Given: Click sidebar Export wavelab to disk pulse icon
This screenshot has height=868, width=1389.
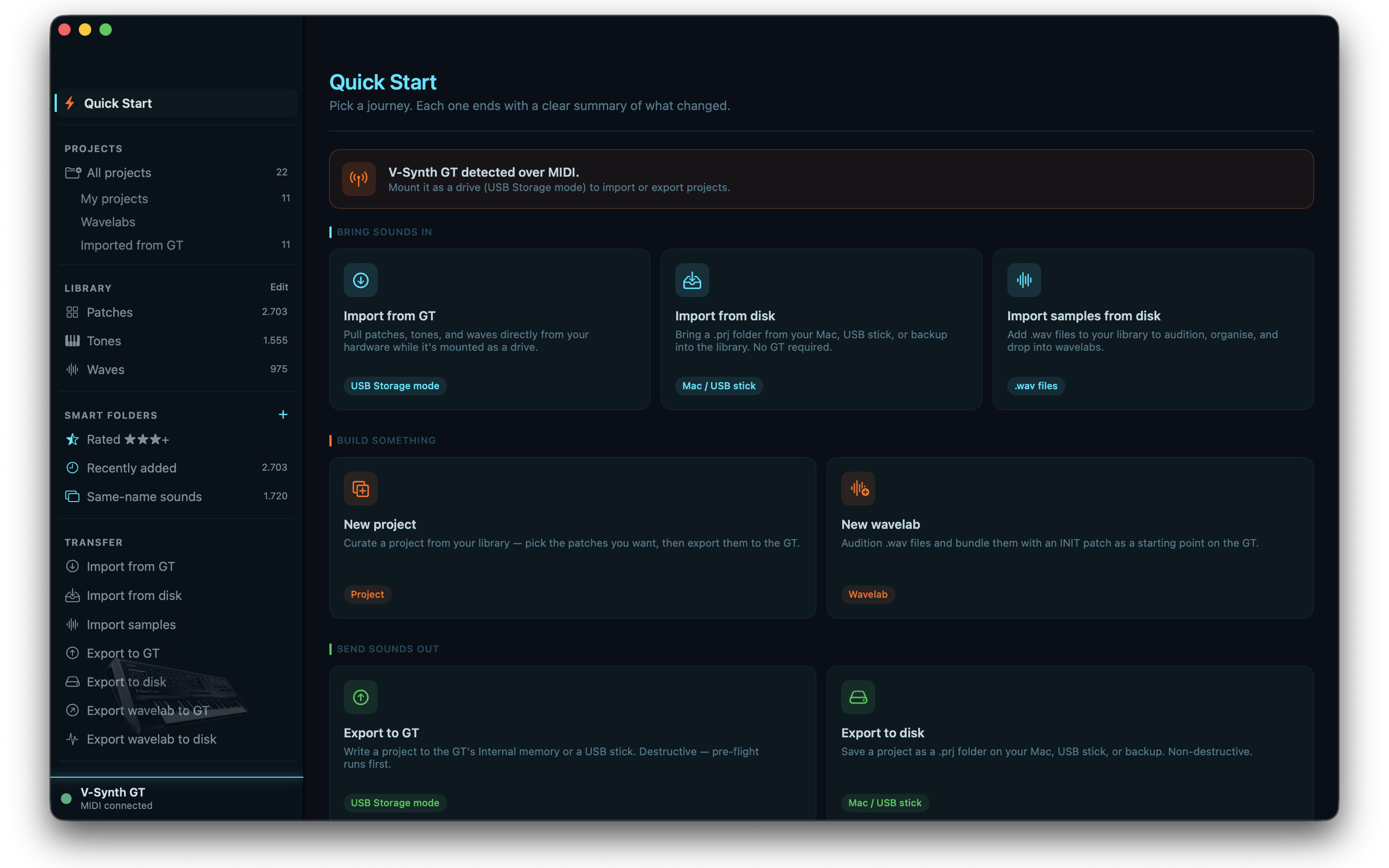Looking at the screenshot, I should (72, 739).
